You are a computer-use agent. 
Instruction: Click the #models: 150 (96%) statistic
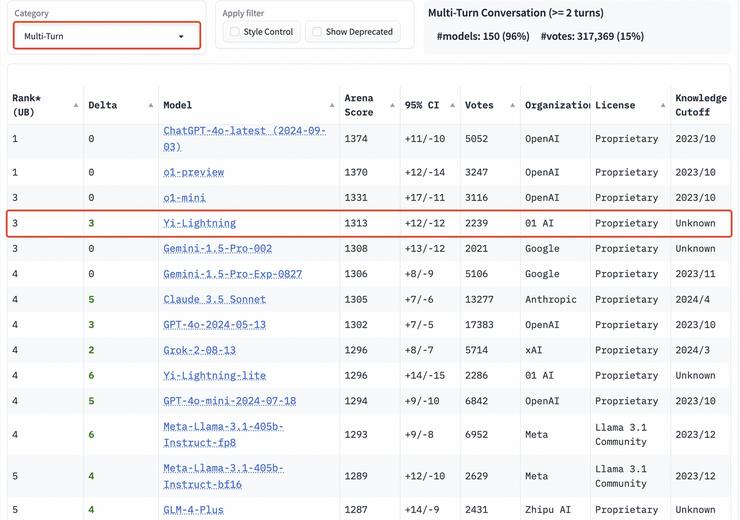(483, 36)
